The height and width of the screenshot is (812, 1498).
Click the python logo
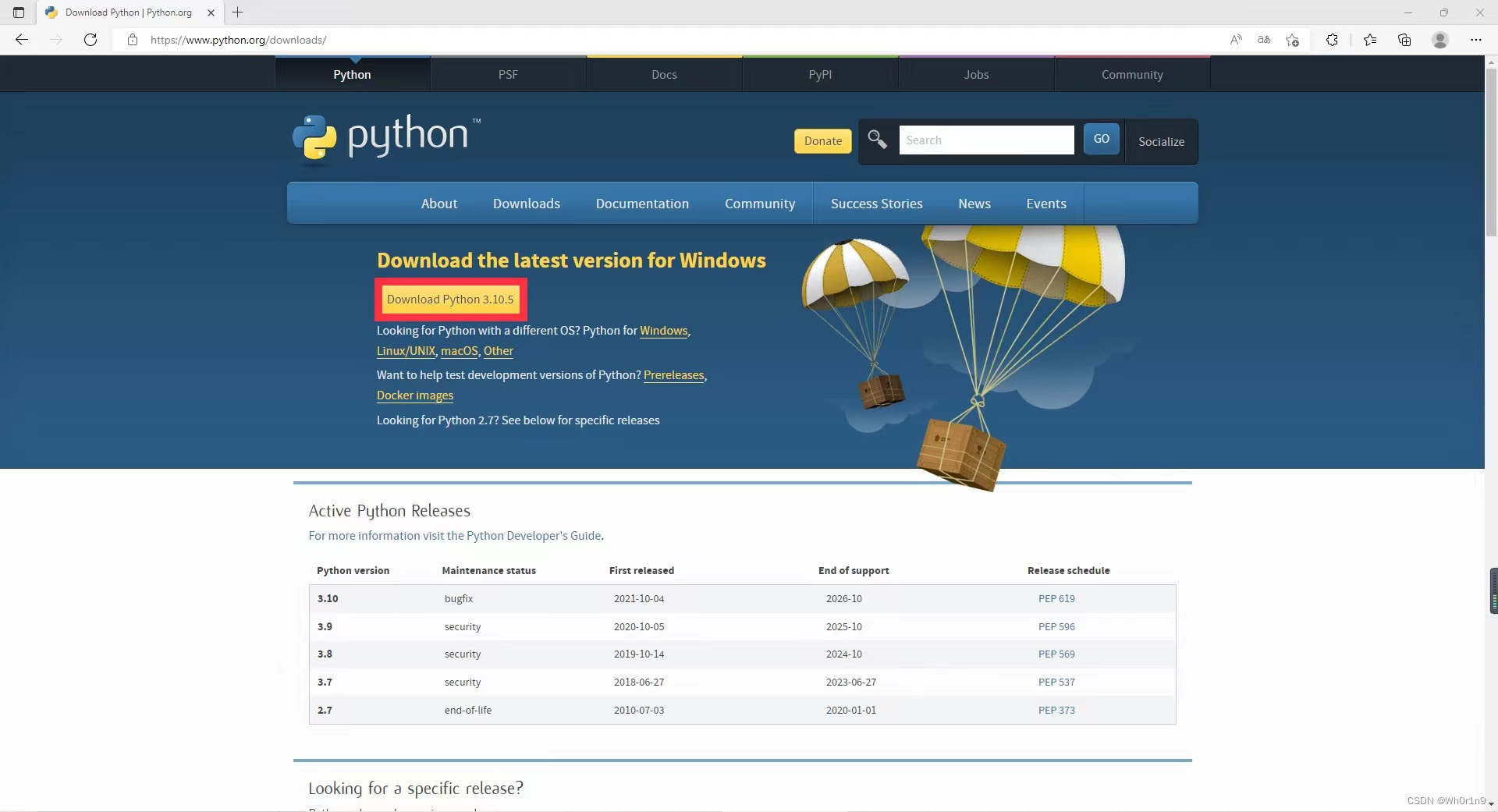[387, 139]
